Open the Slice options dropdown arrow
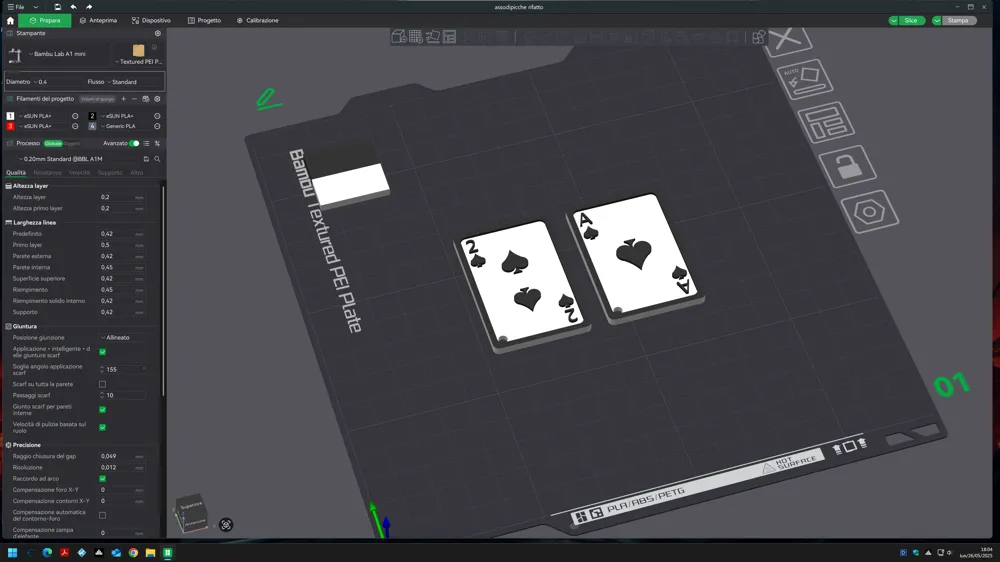This screenshot has width=1000, height=562. pos(893,20)
